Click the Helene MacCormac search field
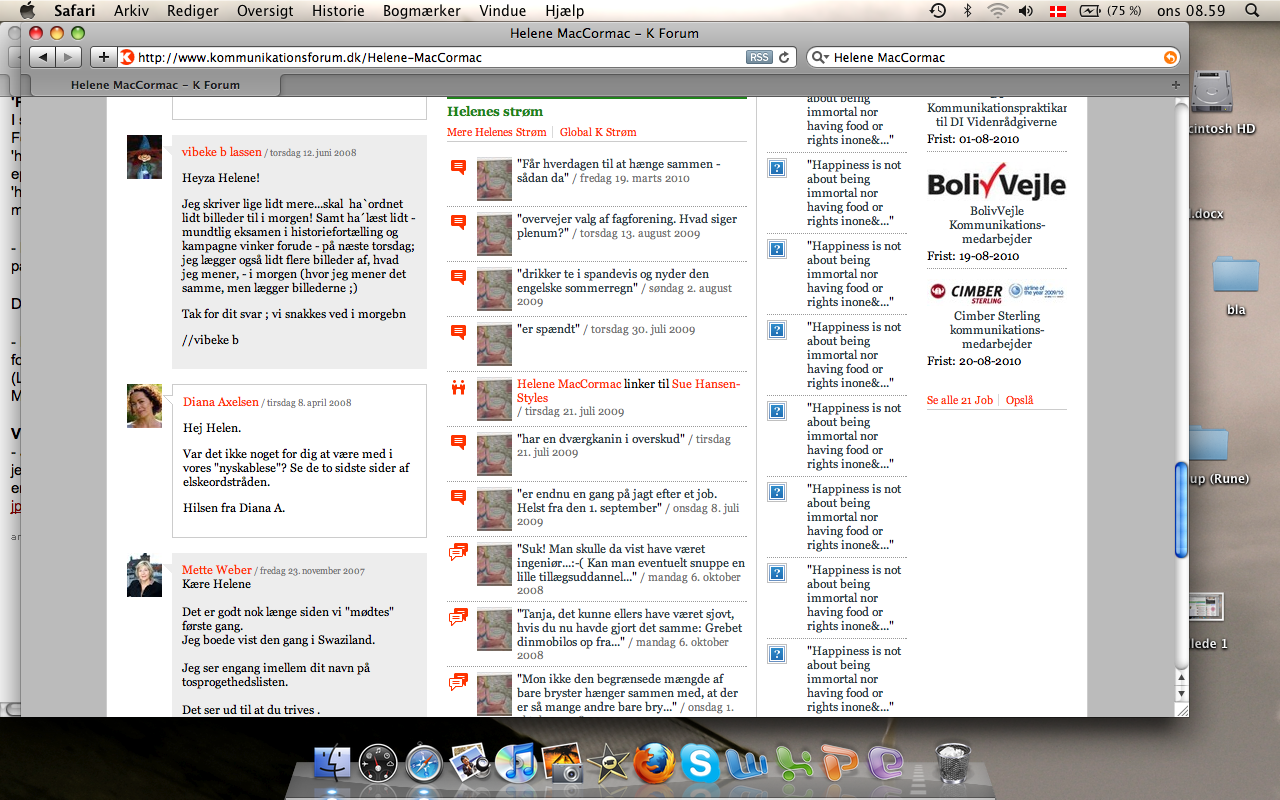 (995, 57)
